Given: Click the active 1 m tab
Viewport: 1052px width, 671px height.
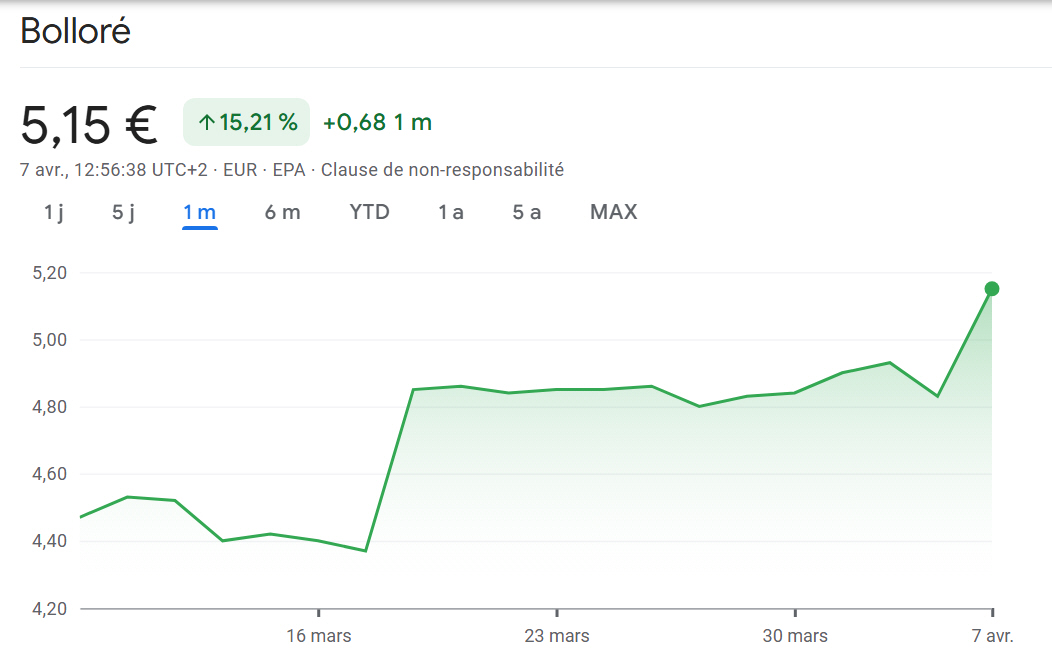Looking at the screenshot, I should point(200,212).
